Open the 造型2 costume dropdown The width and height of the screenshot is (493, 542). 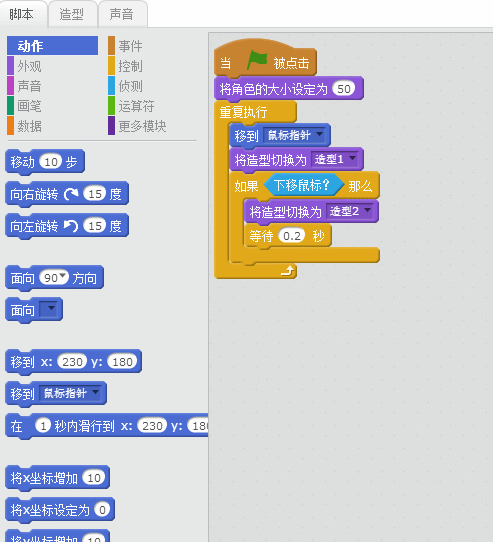[350, 211]
